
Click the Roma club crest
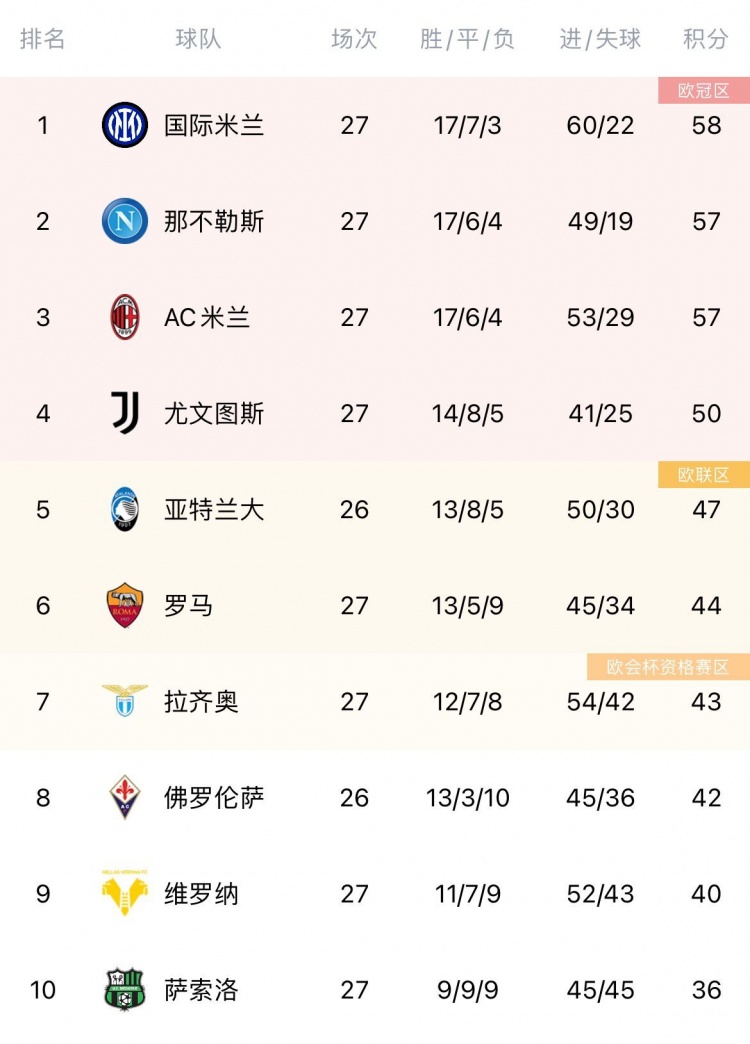point(125,605)
